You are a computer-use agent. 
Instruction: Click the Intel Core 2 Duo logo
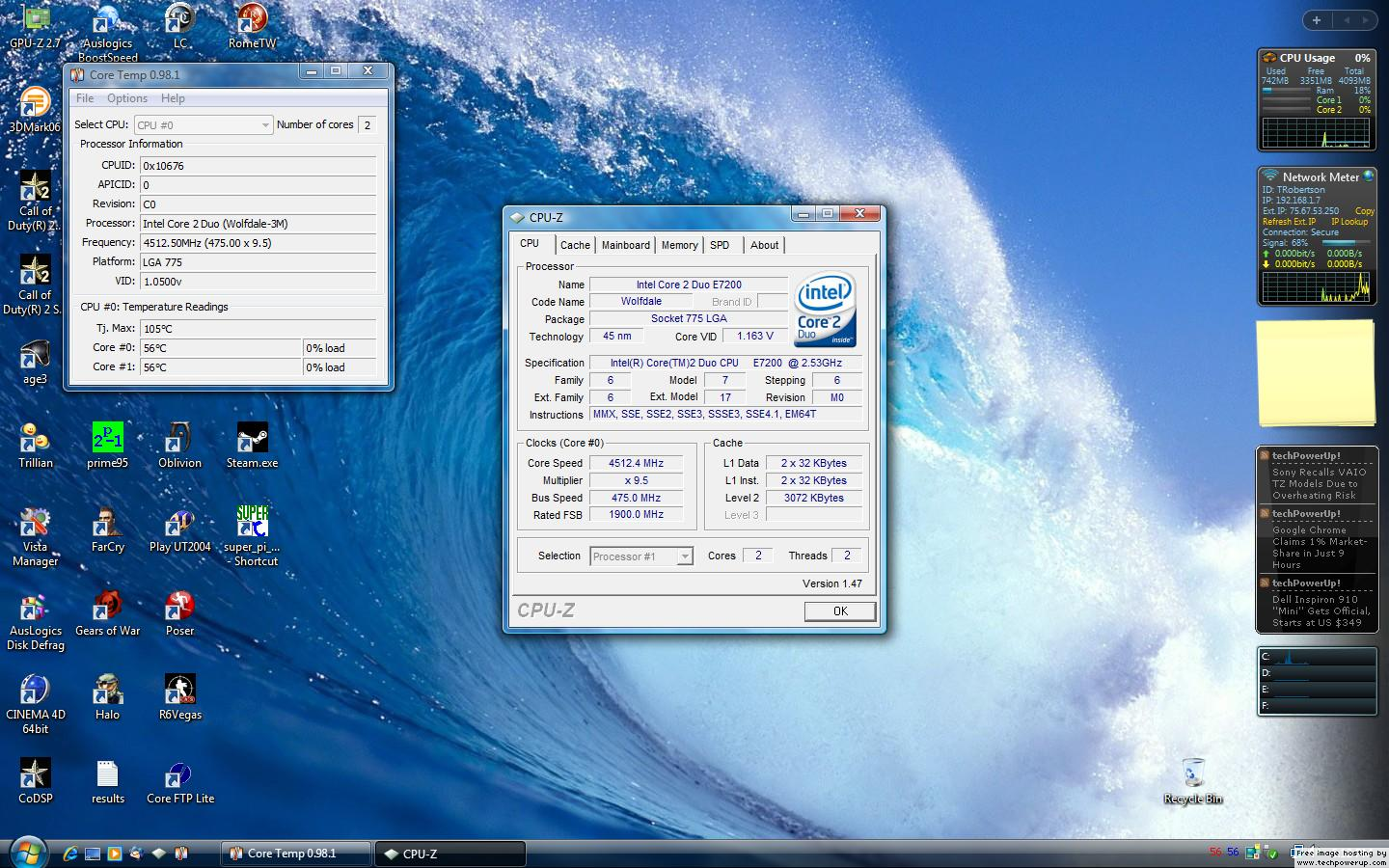(x=825, y=310)
